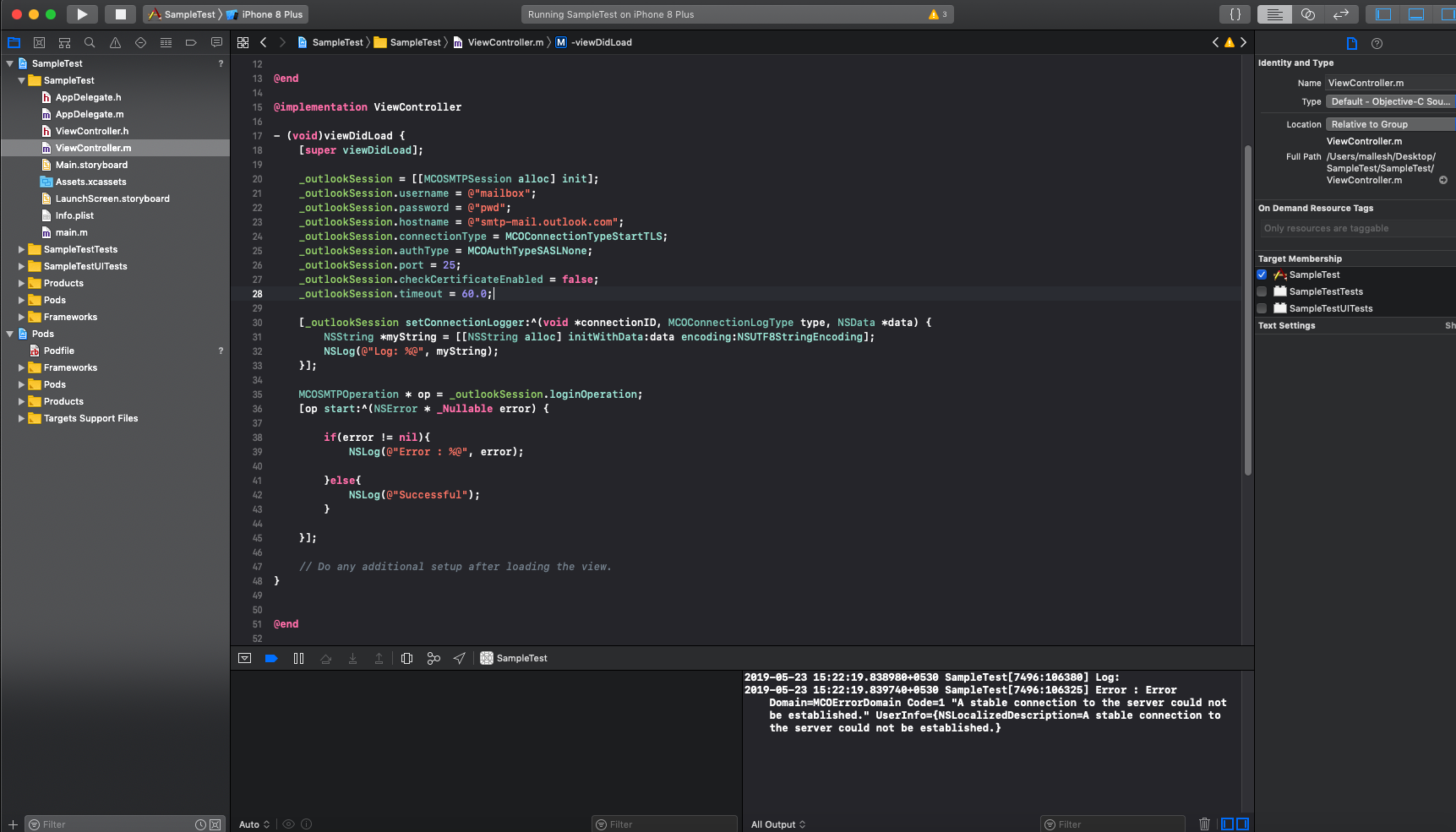This screenshot has width=1456, height=832.
Task: Expand the Frameworks group under SampleTest
Action: [x=22, y=317]
